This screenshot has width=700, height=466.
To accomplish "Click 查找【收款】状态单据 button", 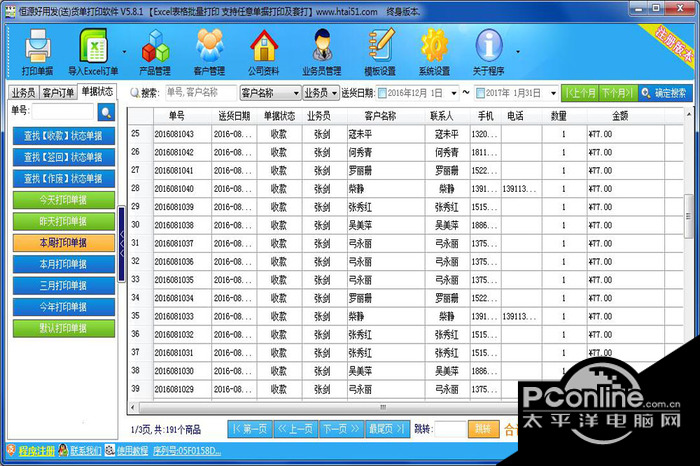I will [63, 136].
